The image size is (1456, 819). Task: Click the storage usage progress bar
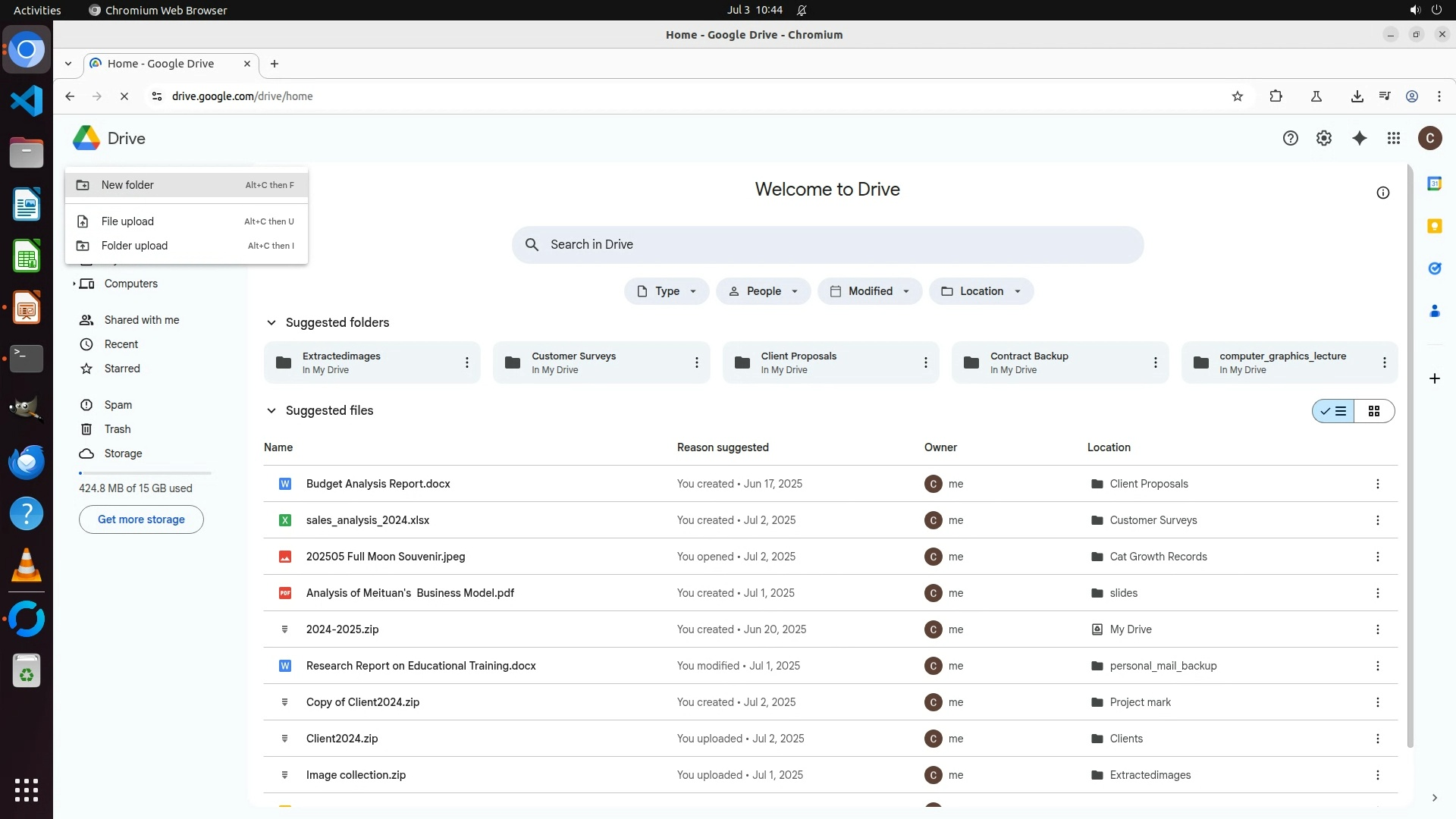coord(145,473)
